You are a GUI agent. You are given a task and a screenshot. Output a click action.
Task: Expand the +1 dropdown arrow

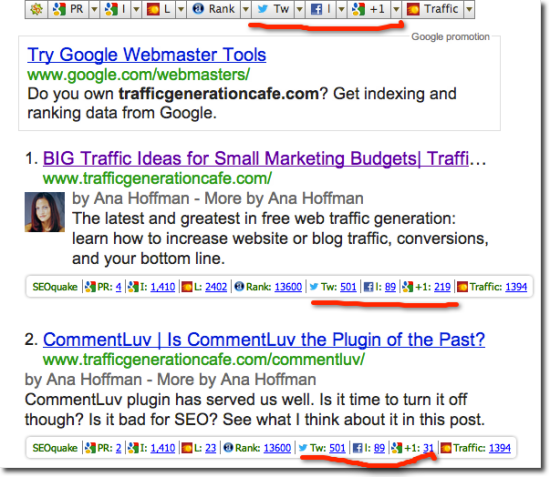396,9
